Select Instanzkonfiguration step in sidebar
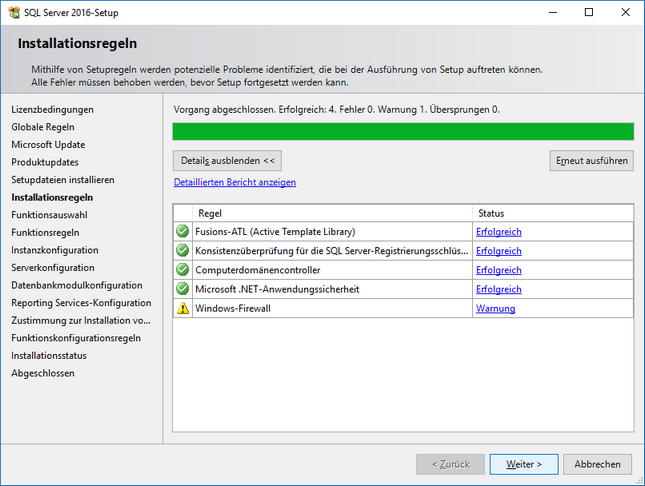645x486 pixels. (55, 250)
